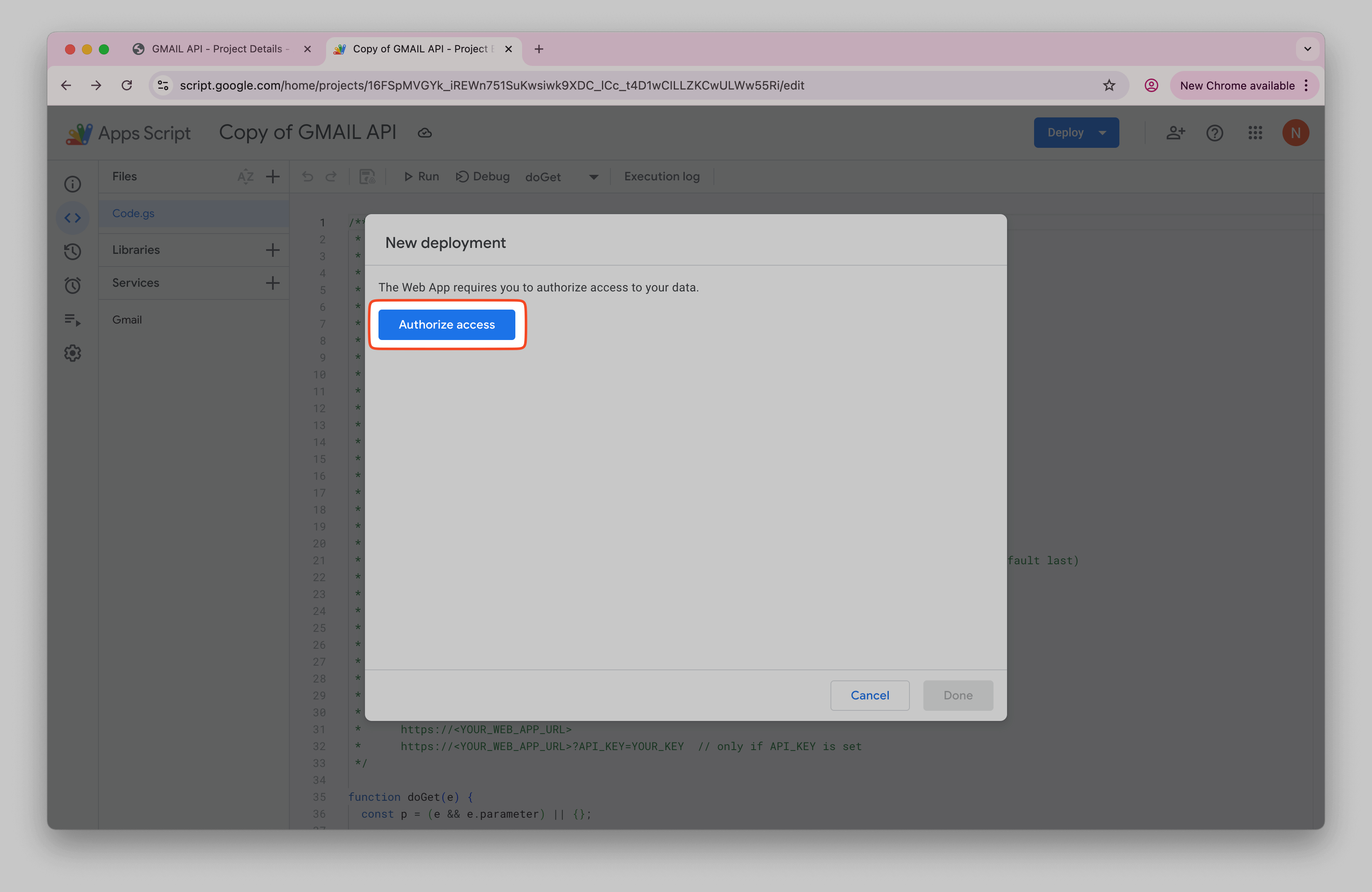The image size is (1372, 892).
Task: Open the doGet function selector dropdown
Action: (x=562, y=177)
